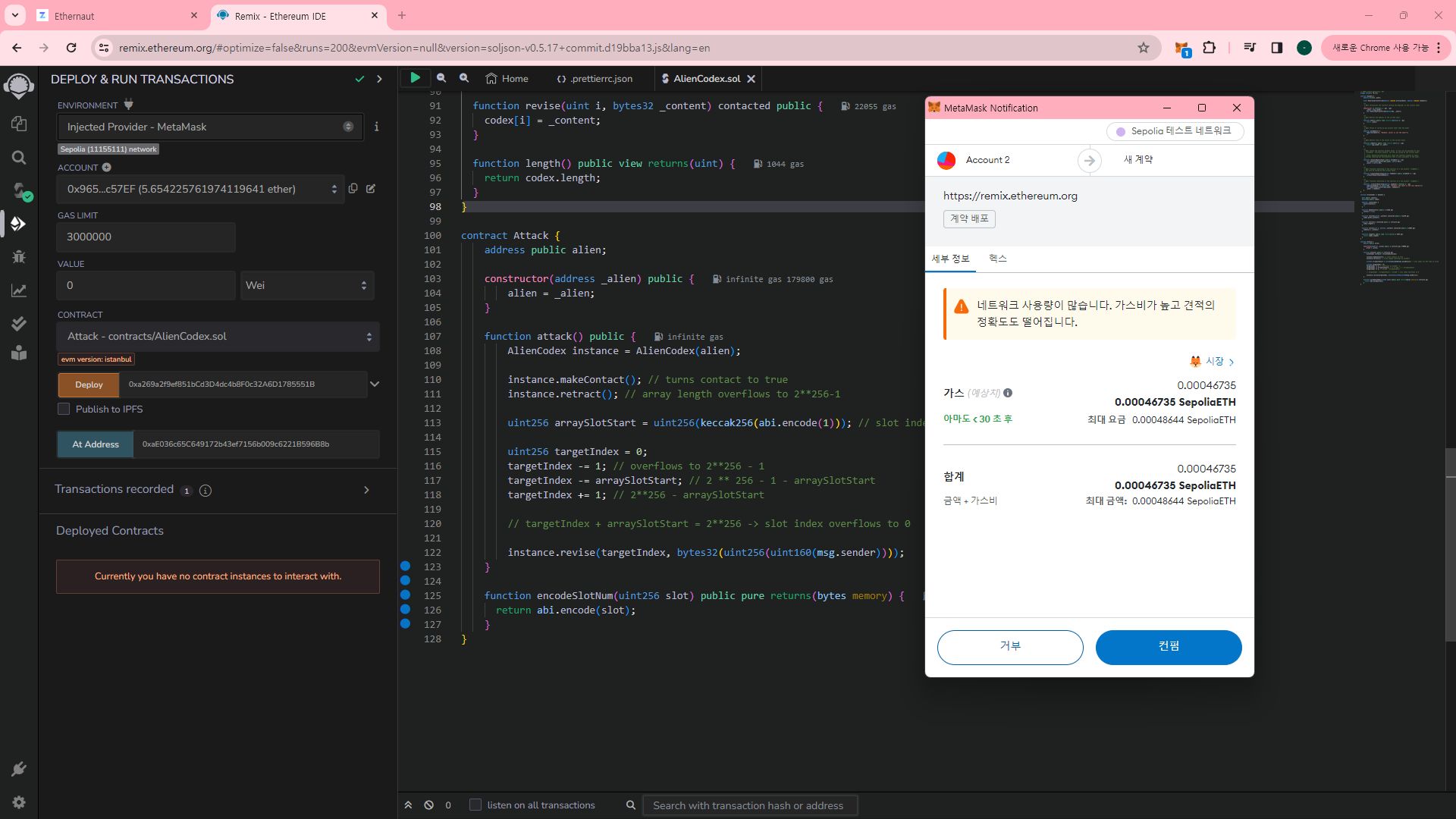Image resolution: width=1456 pixels, height=819 pixels.
Task: Click editor vertical scrollbar thumb
Action: pos(1450,544)
